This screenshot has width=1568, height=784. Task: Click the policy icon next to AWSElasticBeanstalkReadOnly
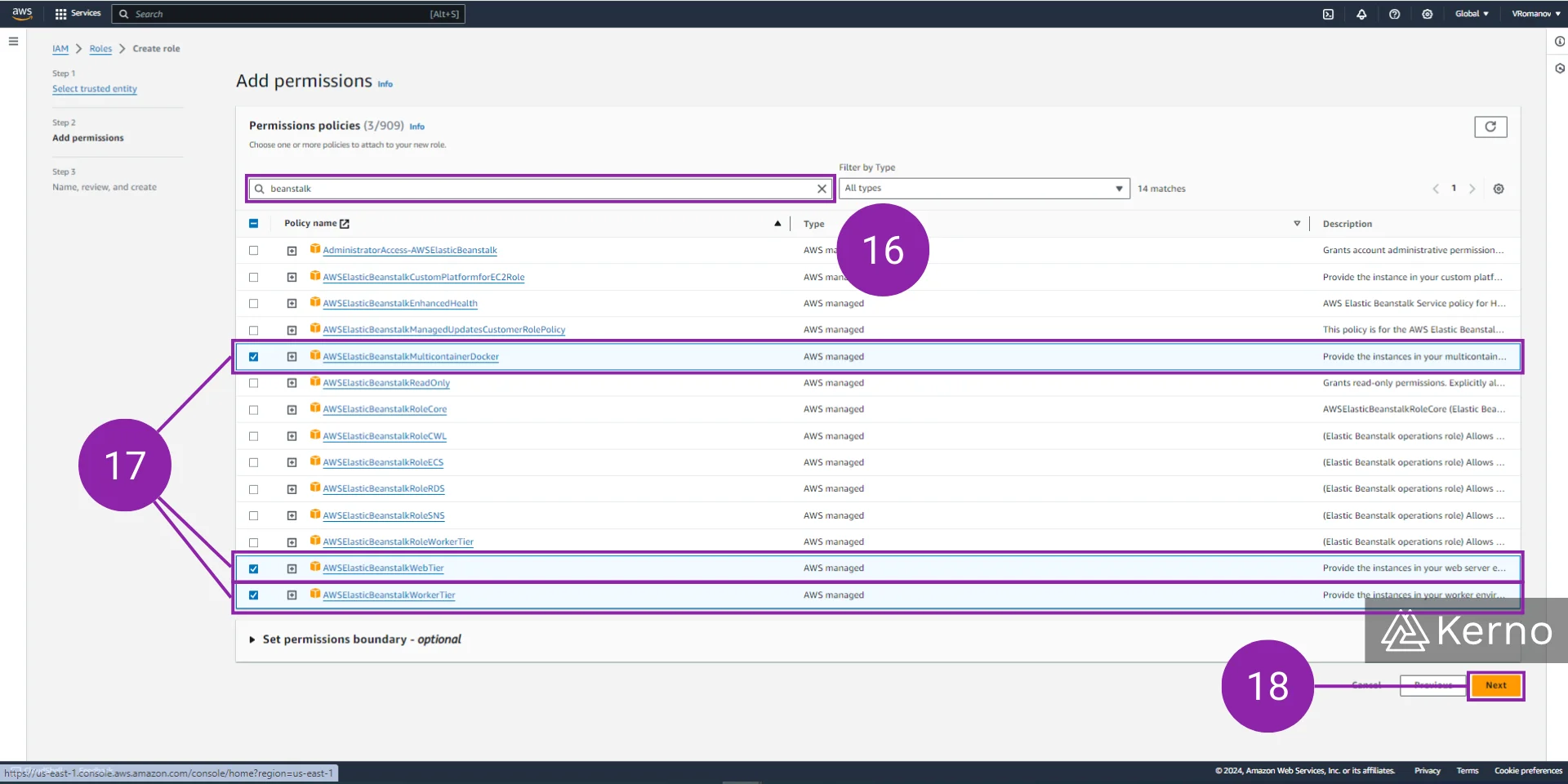(x=315, y=382)
